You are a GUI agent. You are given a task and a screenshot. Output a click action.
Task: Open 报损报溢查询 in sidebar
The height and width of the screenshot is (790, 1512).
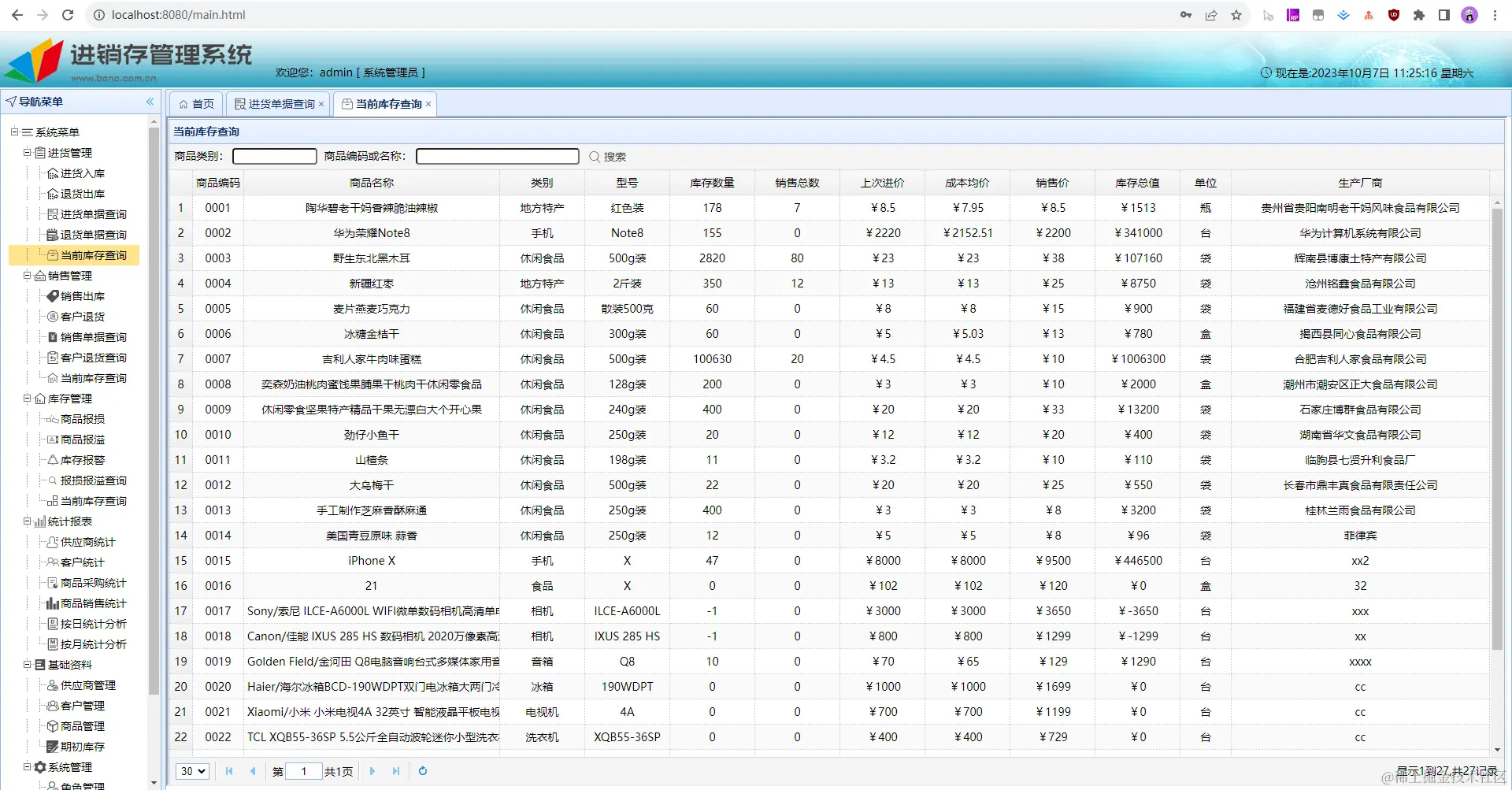pyautogui.click(x=94, y=480)
